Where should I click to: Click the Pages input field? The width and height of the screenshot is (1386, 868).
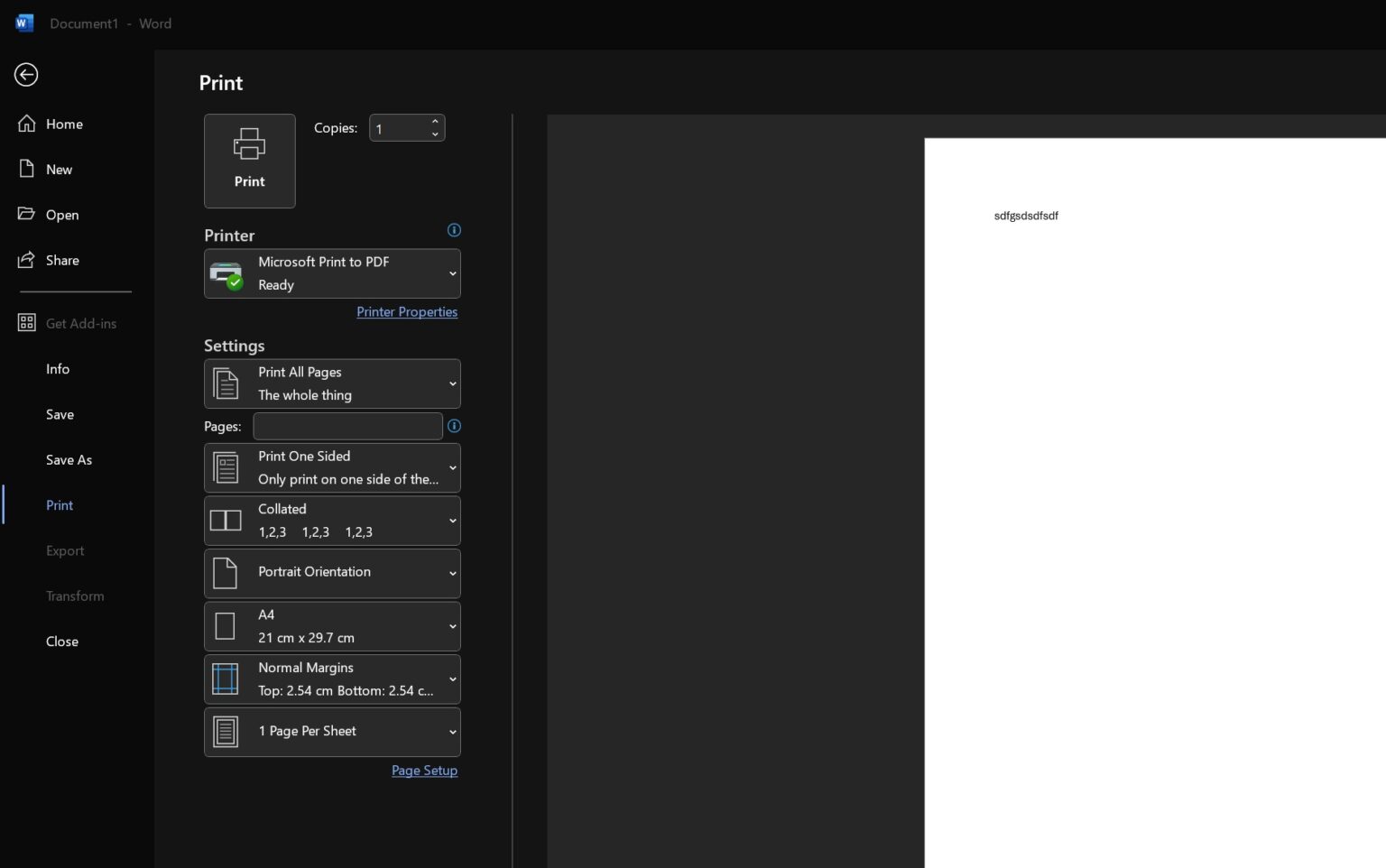pyautogui.click(x=348, y=426)
